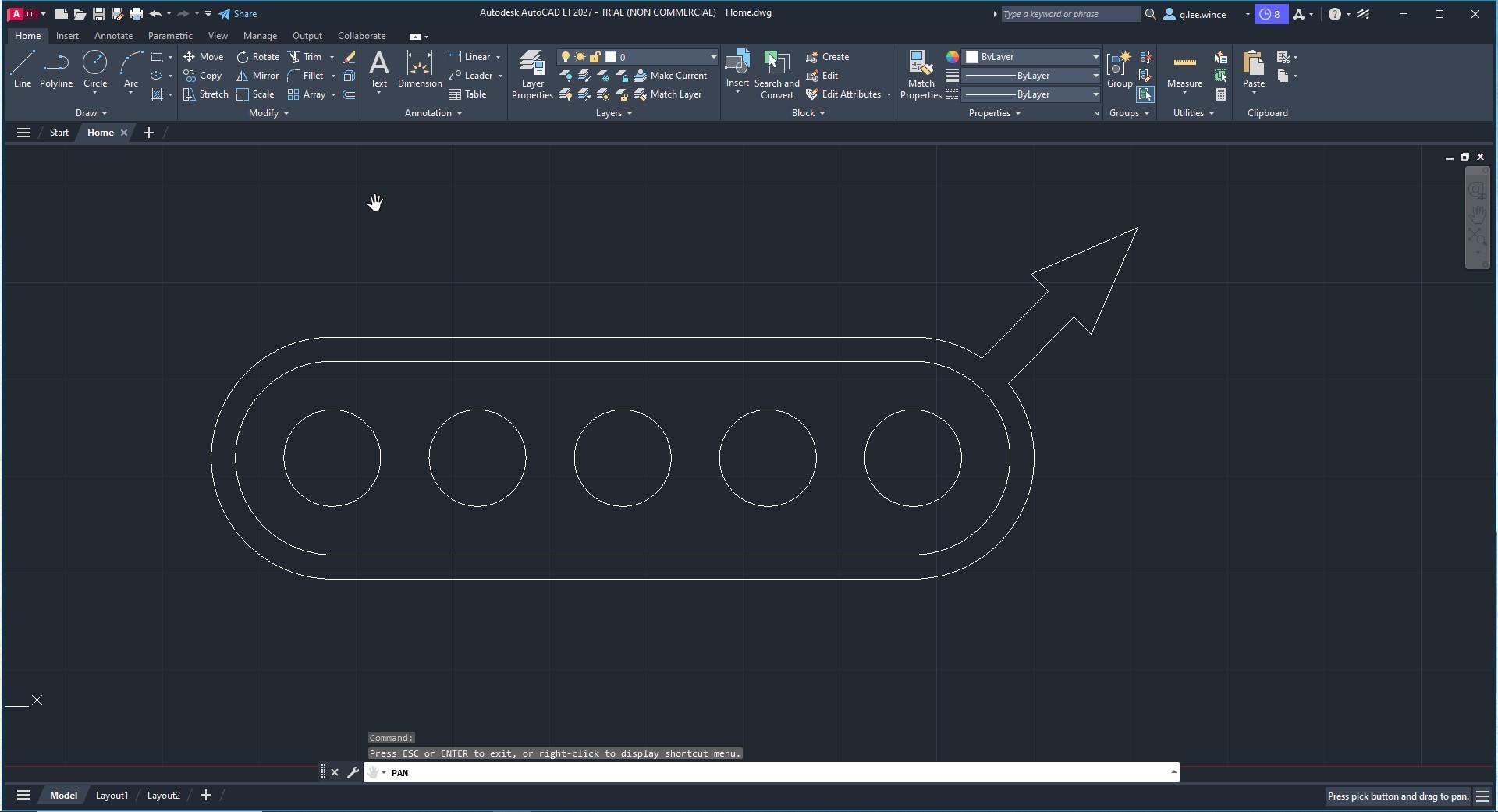Image resolution: width=1498 pixels, height=812 pixels.
Task: Toggle layer lock padlock icon
Action: [x=595, y=57]
